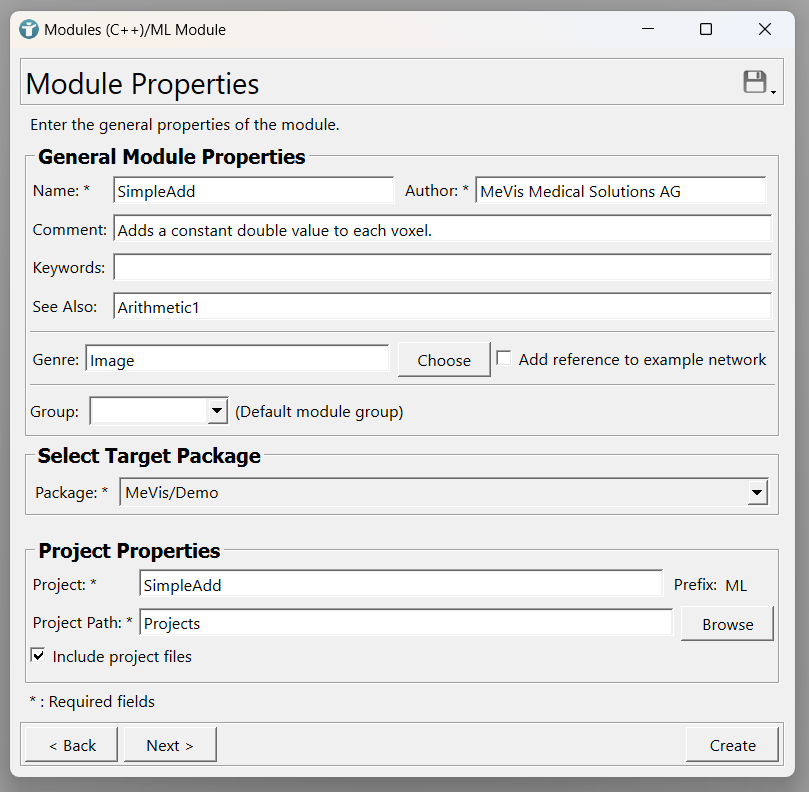Image resolution: width=809 pixels, height=792 pixels.
Task: Maximize the module wizard window
Action: point(706,29)
